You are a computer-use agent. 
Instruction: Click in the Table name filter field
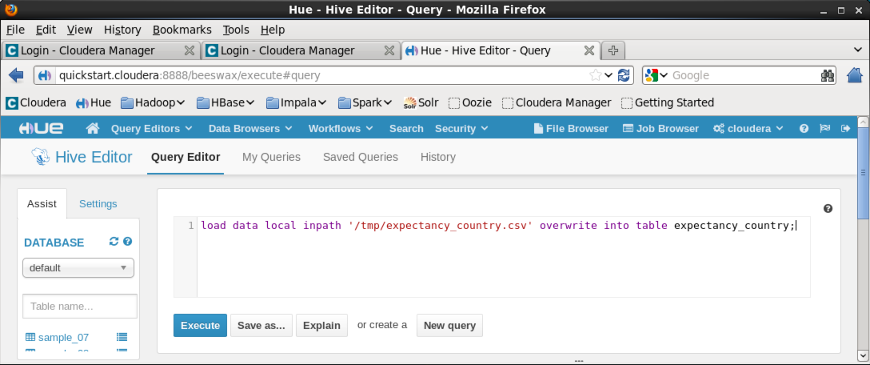point(80,306)
